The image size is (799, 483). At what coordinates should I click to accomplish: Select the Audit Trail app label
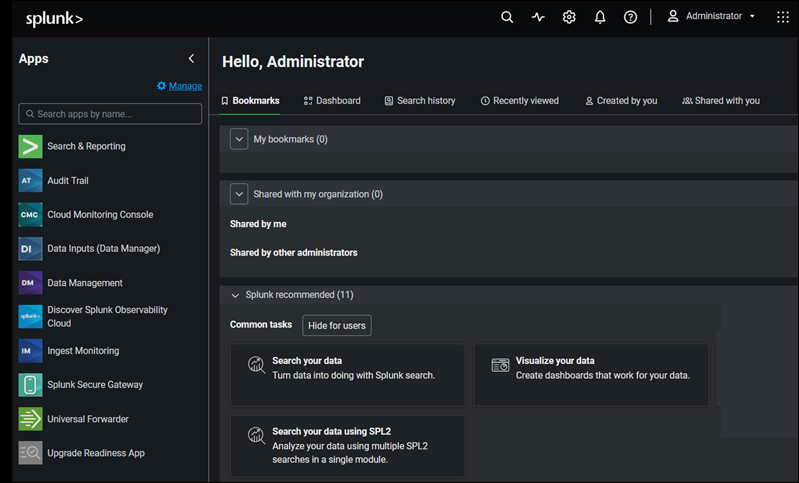click(68, 180)
